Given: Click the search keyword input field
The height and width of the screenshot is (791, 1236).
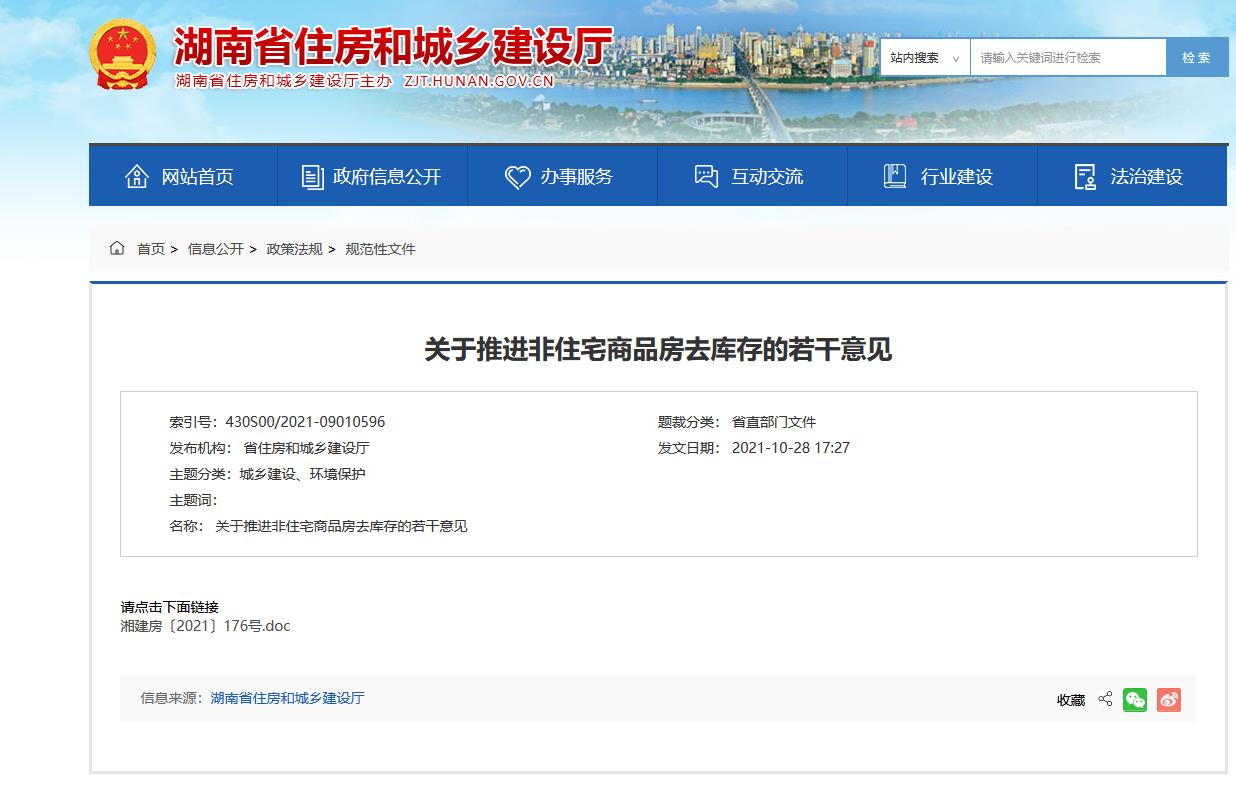Looking at the screenshot, I should tap(1065, 57).
